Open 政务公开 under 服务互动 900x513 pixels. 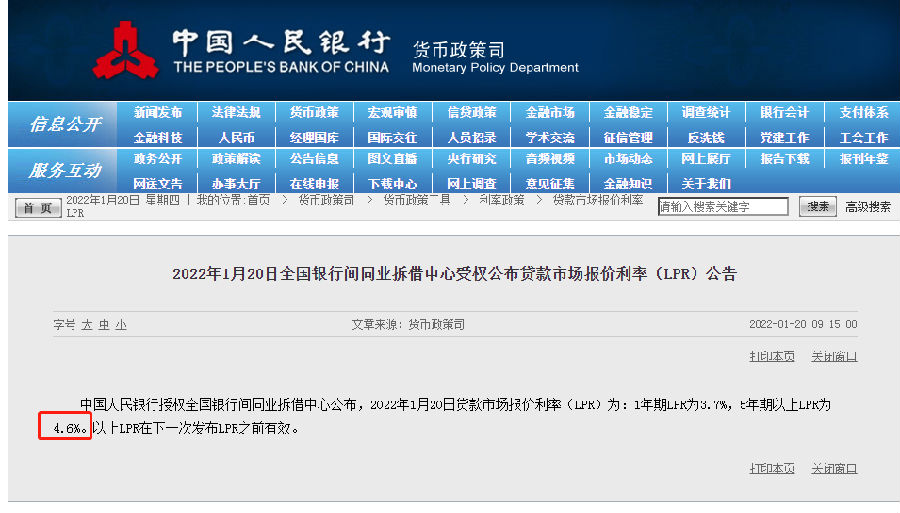tap(158, 159)
